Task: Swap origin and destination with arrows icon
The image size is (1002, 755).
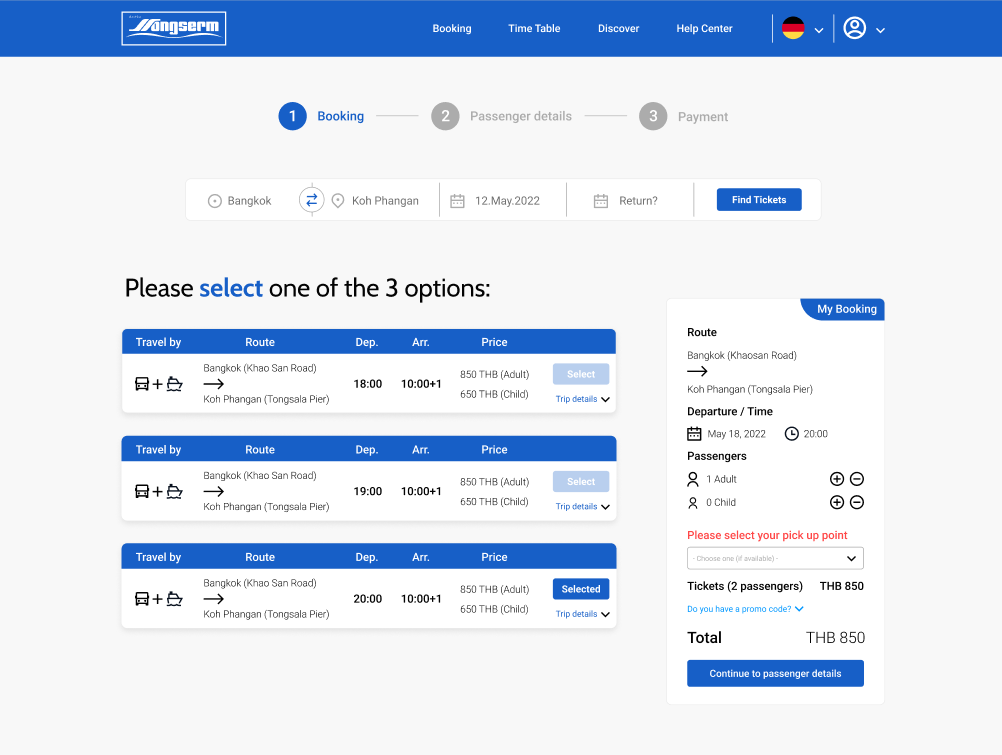Action: click(311, 200)
